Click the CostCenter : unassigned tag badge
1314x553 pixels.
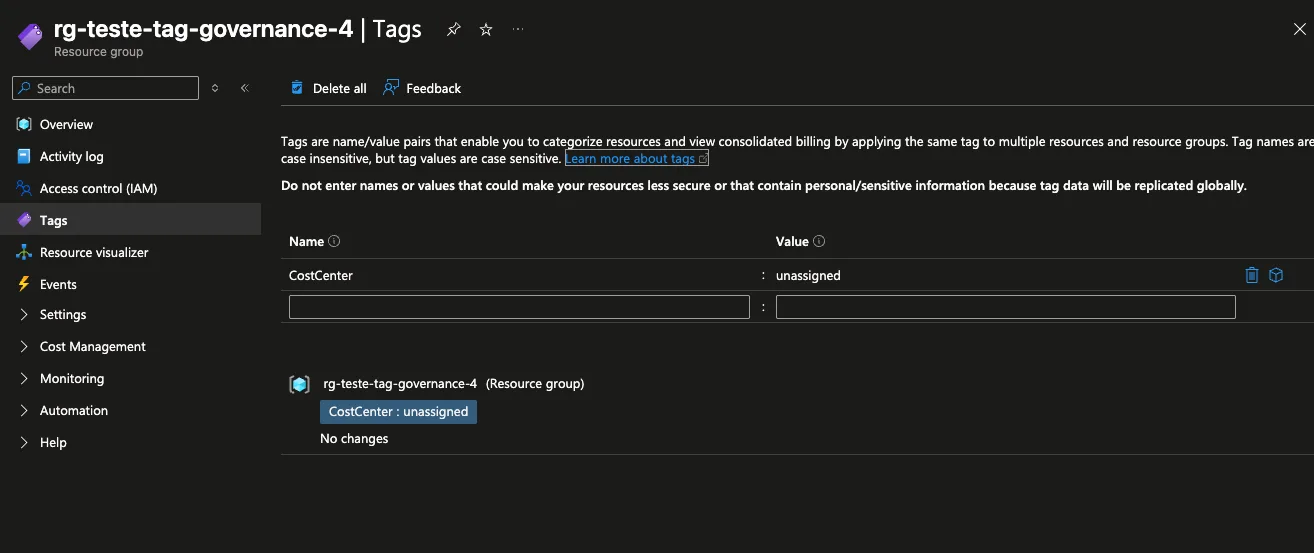click(398, 411)
